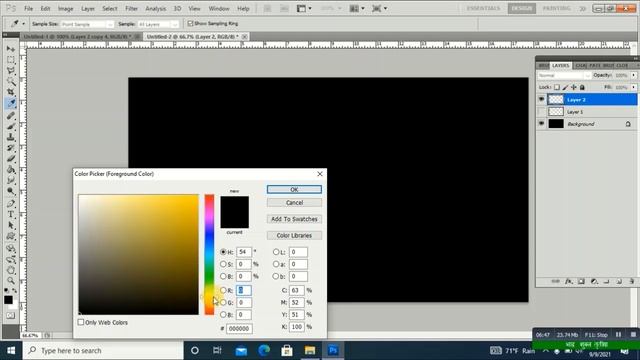Select the Crop tool
This screenshot has width=640, height=360.
coord(11,93)
